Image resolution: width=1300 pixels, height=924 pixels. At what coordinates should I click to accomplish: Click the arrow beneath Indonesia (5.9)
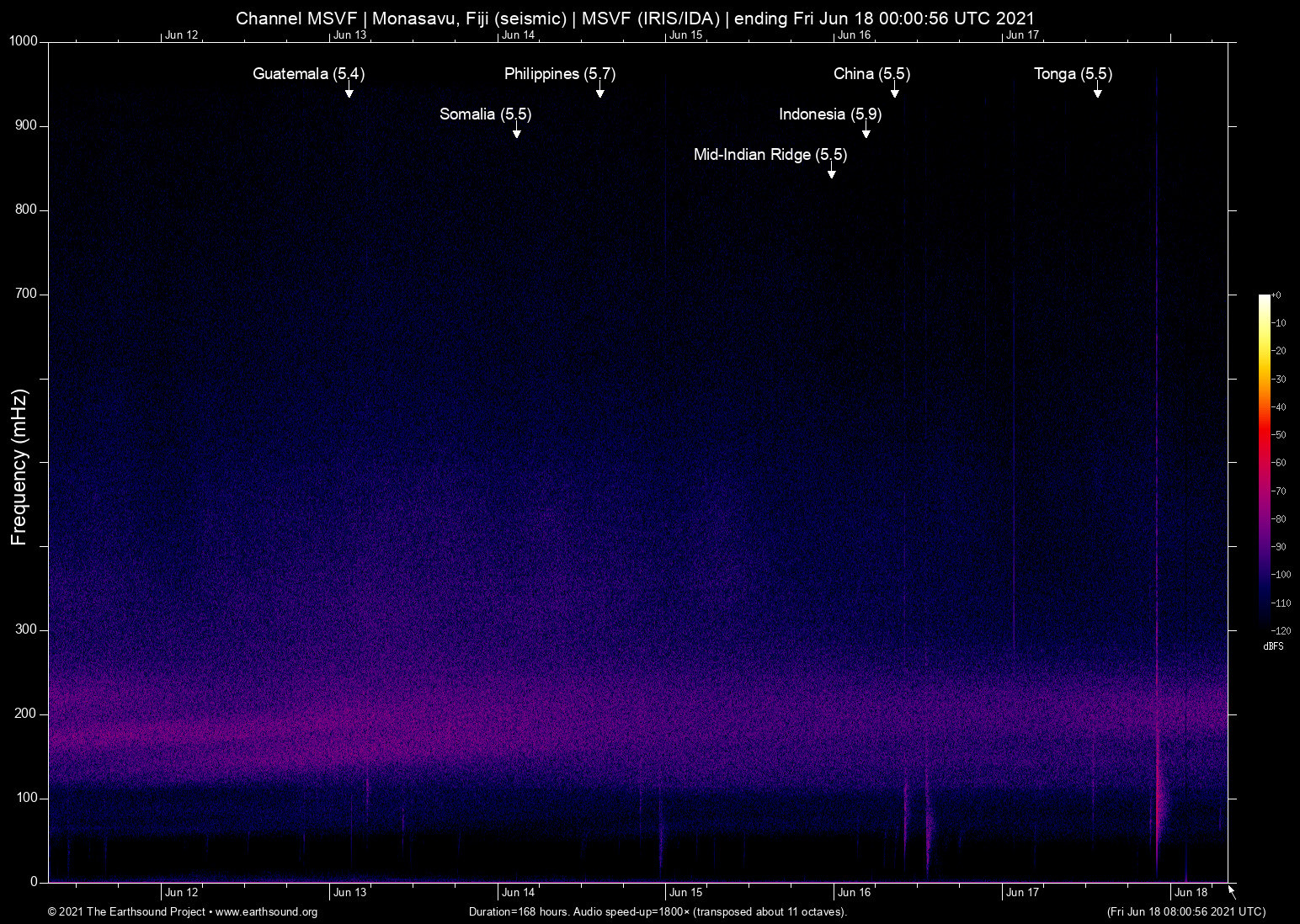click(x=866, y=132)
